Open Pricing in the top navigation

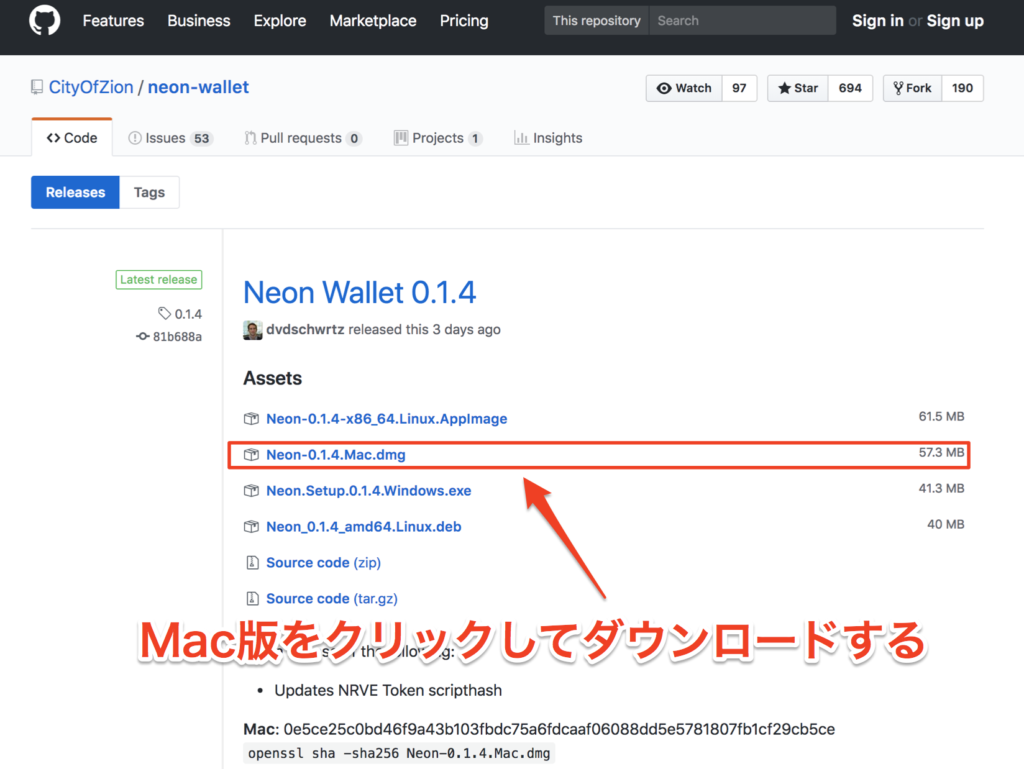coord(464,21)
